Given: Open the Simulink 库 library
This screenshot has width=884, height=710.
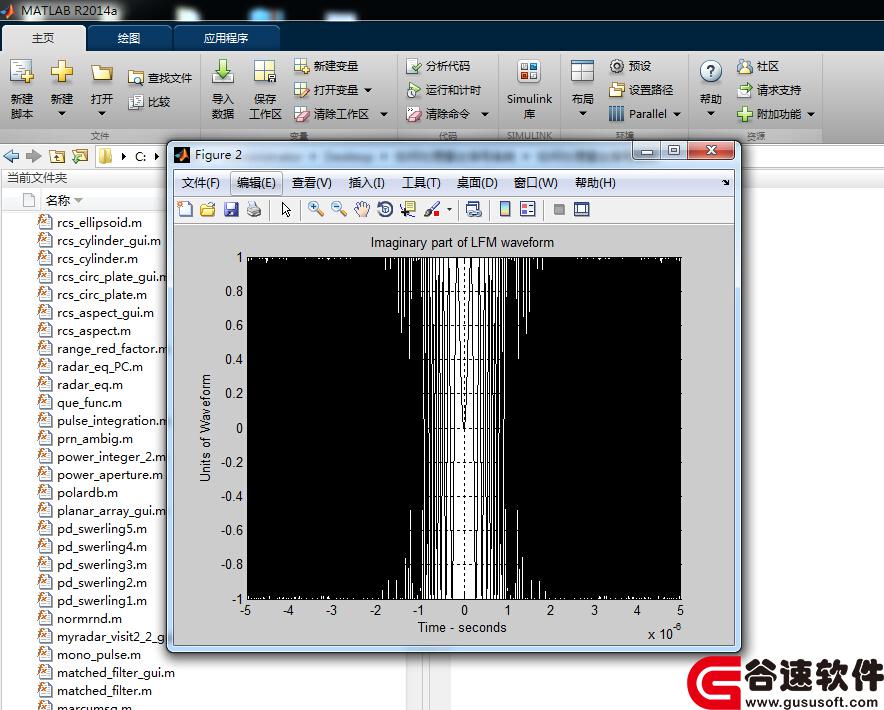Looking at the screenshot, I should click(x=529, y=89).
